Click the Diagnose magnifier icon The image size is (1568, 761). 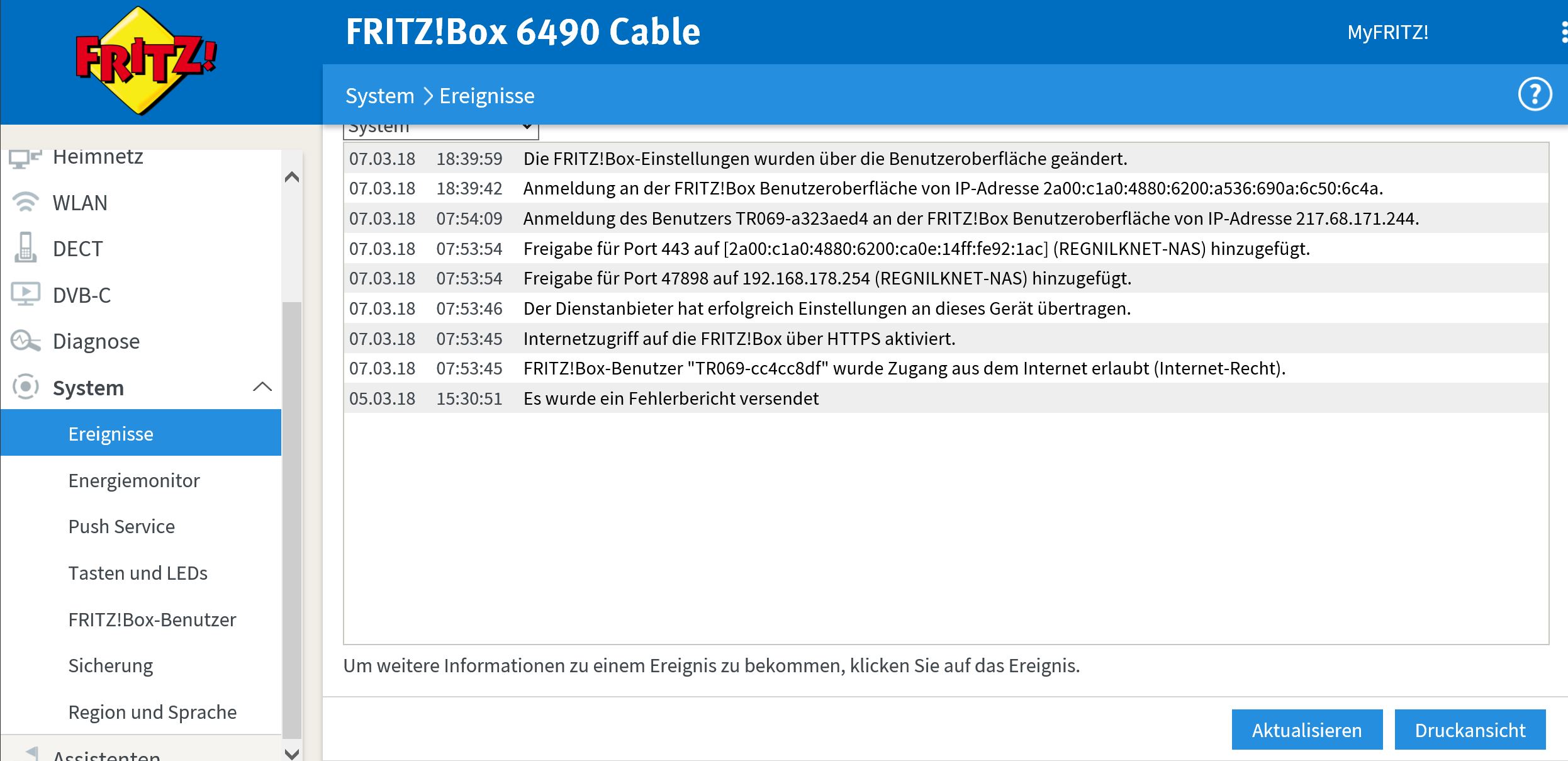pyautogui.click(x=26, y=341)
